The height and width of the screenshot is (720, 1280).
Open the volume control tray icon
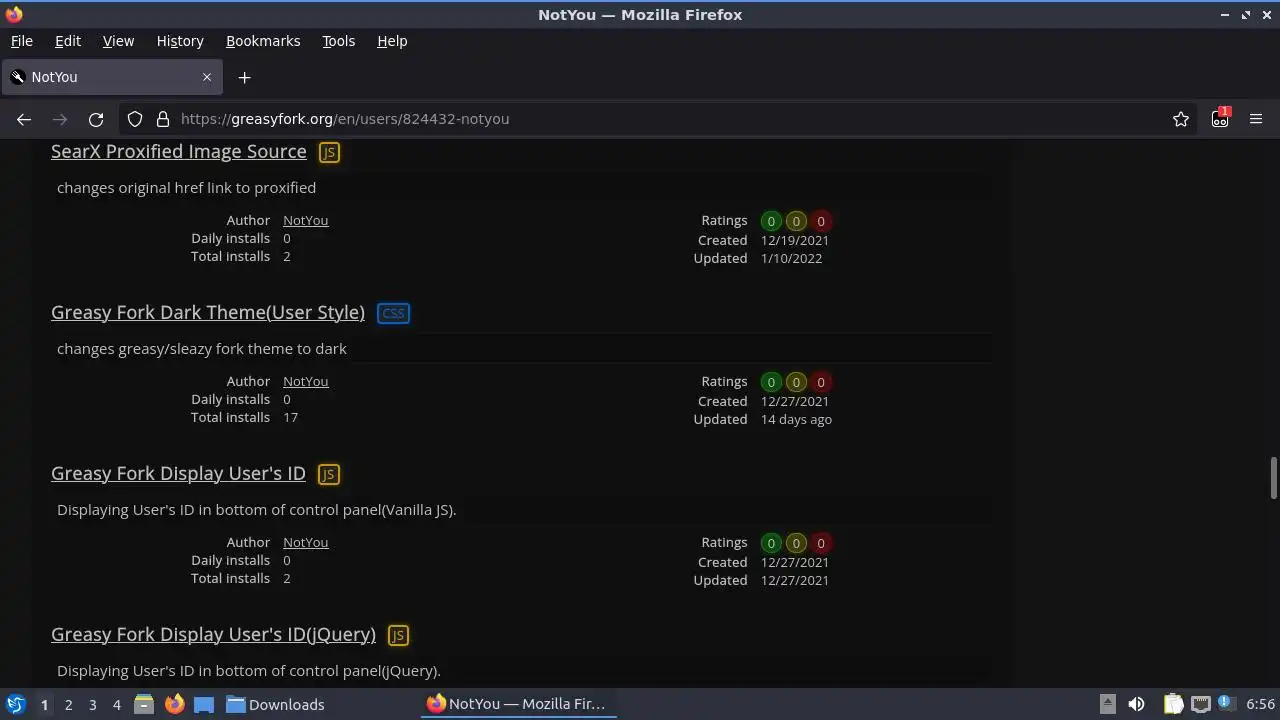click(x=1136, y=704)
